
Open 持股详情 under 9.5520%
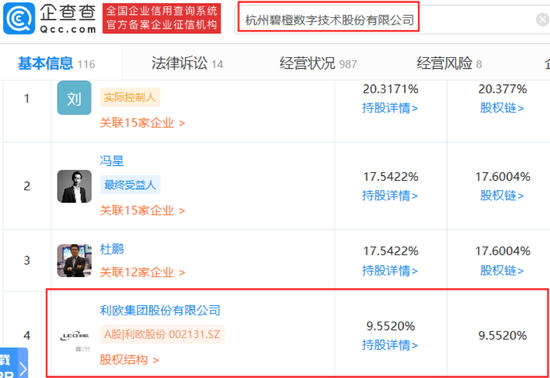[390, 345]
